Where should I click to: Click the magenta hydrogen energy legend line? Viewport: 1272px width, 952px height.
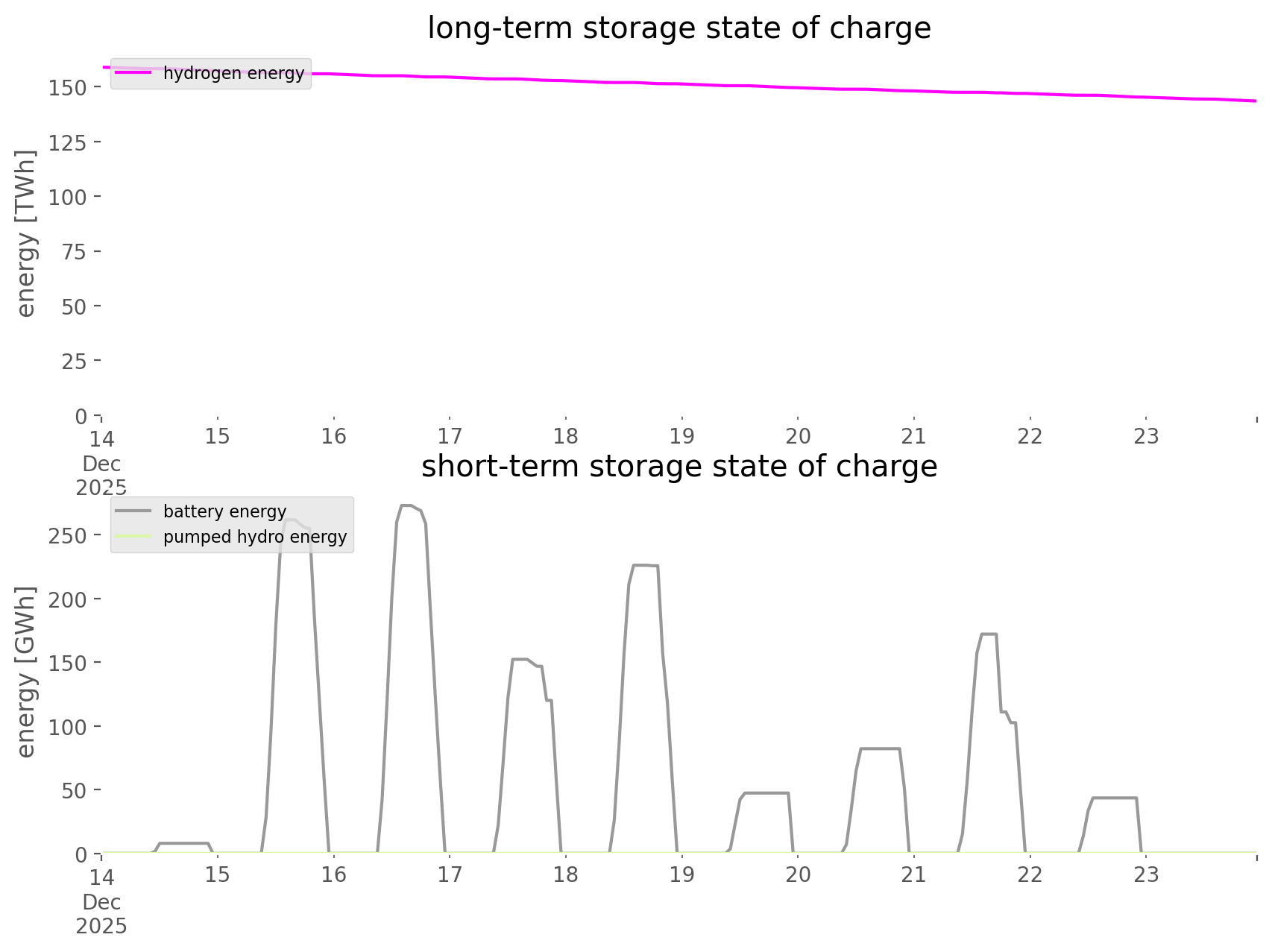pyautogui.click(x=133, y=73)
